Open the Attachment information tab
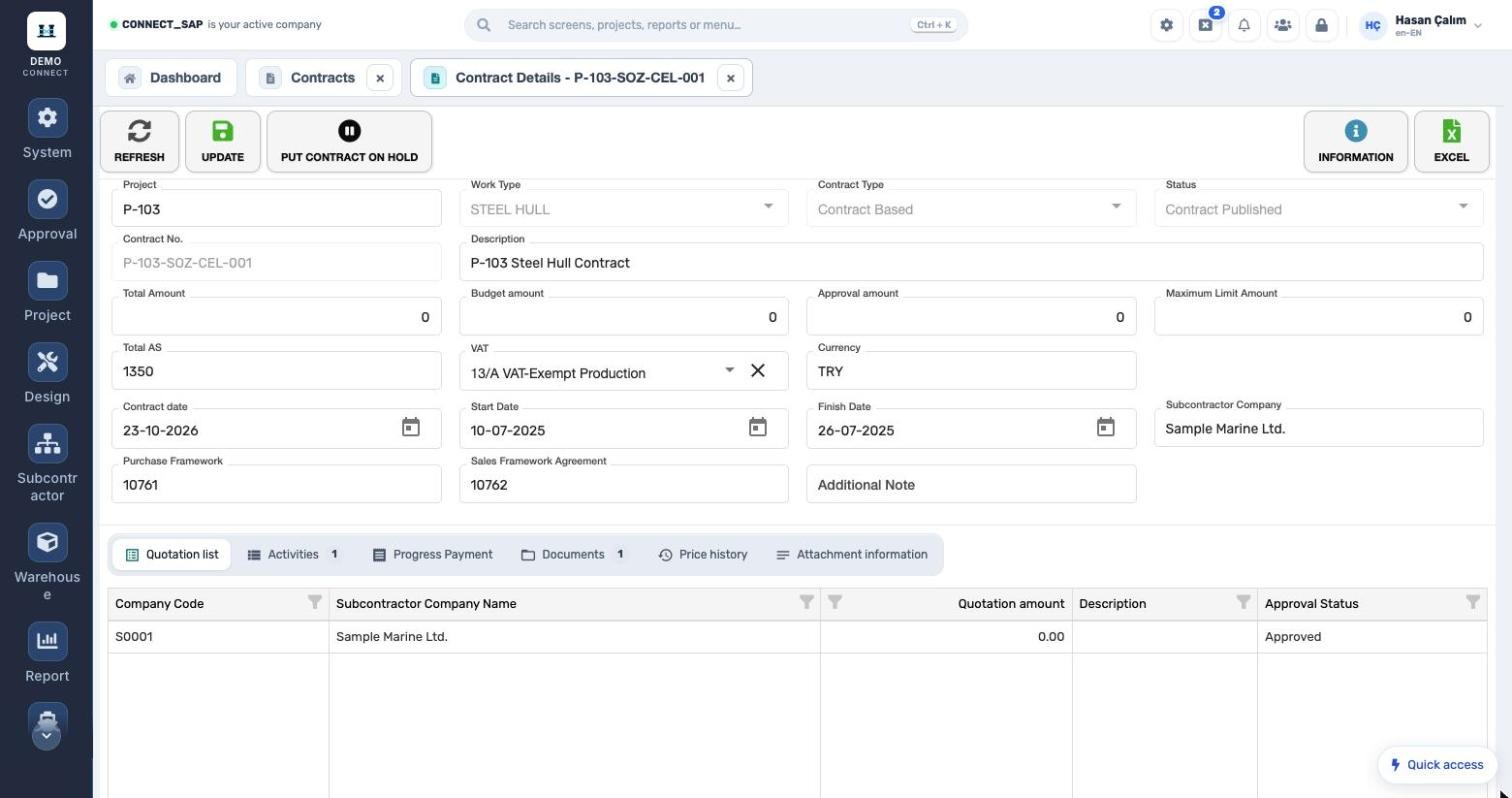This screenshot has height=798, width=1512. click(x=851, y=555)
